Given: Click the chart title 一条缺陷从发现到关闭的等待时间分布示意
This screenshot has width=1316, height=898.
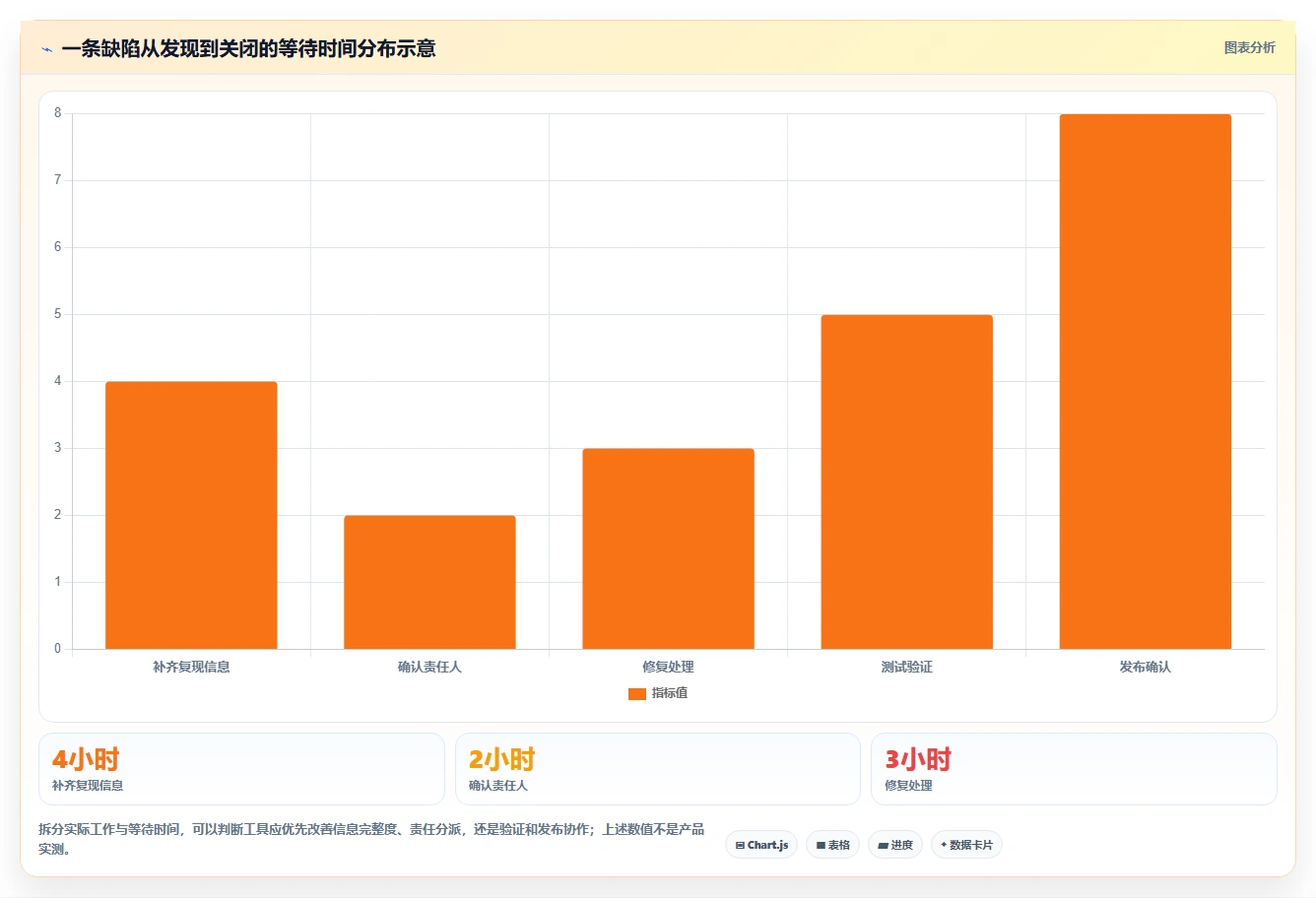Looking at the screenshot, I should (248, 48).
